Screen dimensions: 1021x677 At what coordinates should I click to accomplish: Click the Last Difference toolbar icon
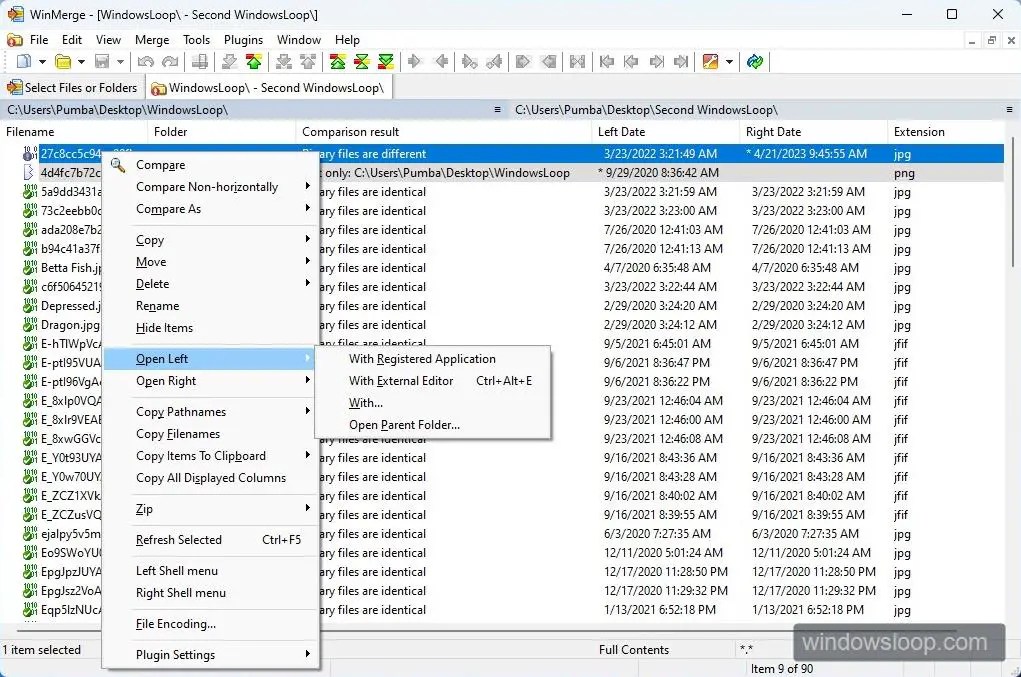coord(385,62)
